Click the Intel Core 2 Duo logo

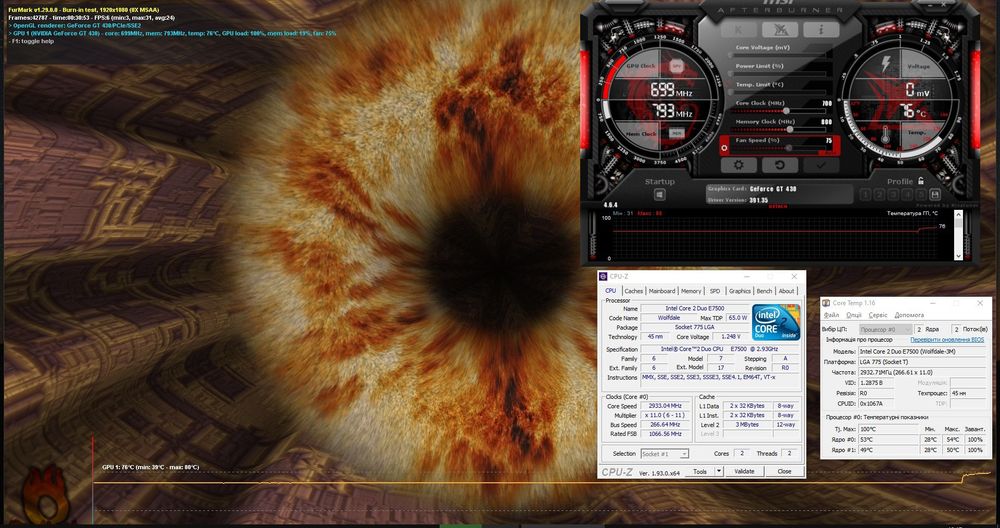[x=776, y=323]
